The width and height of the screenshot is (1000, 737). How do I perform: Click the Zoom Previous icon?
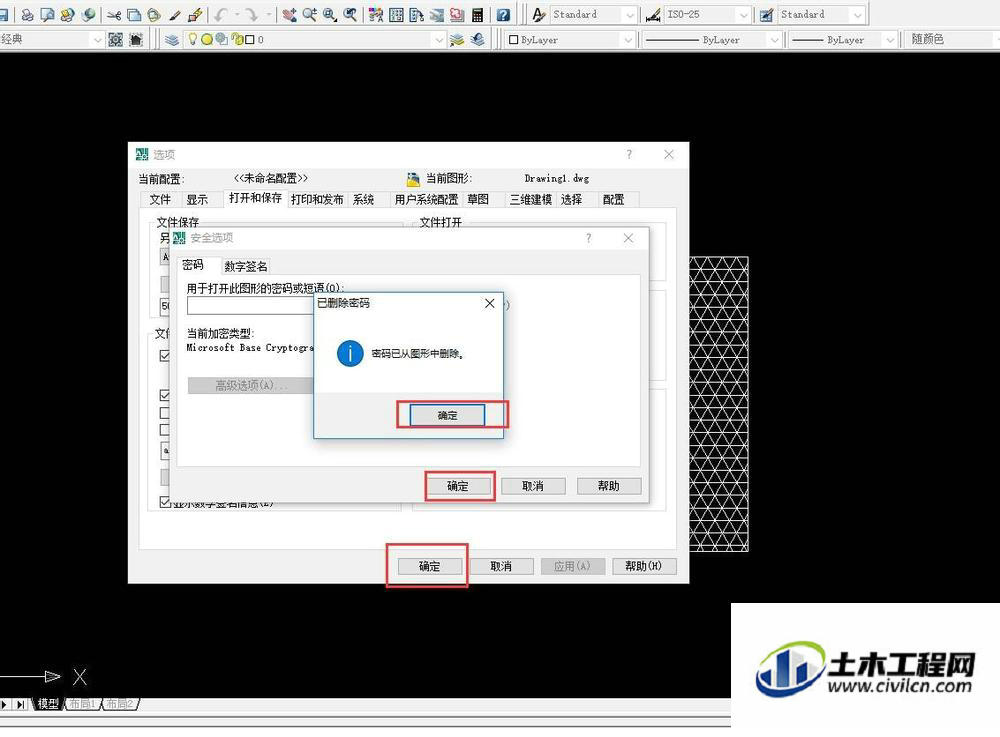pyautogui.click(x=349, y=15)
